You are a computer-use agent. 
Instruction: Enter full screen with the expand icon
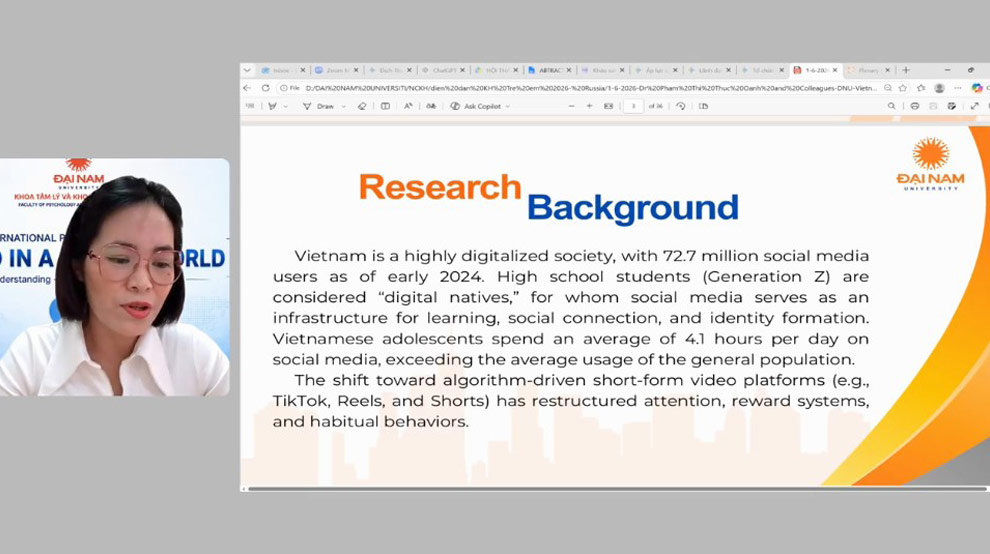tap(974, 106)
